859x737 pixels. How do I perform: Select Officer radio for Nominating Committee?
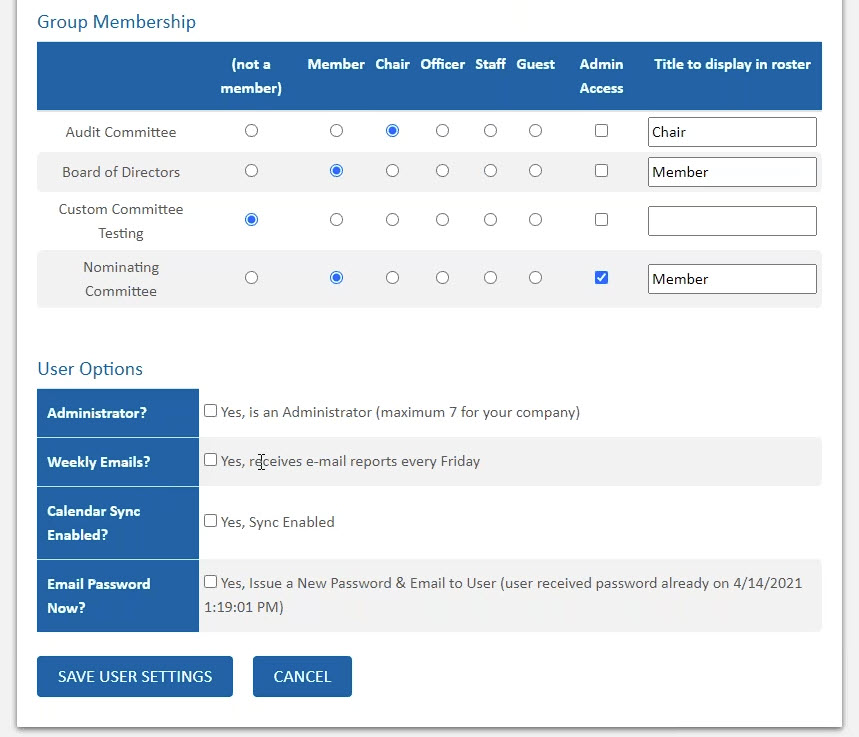click(442, 278)
